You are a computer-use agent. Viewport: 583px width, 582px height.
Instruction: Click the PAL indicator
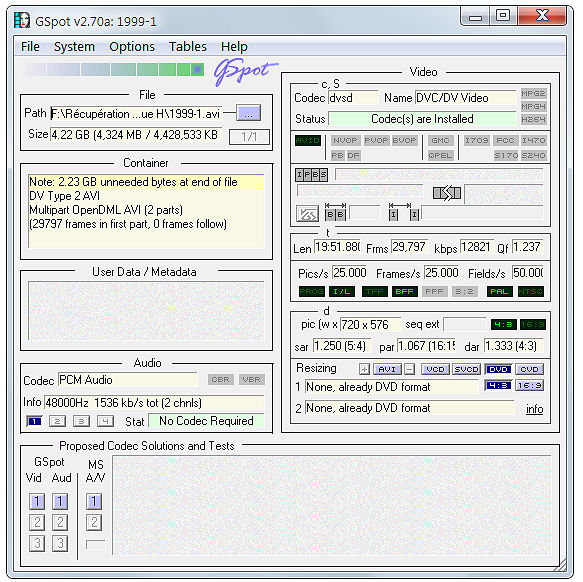pyautogui.click(x=499, y=291)
